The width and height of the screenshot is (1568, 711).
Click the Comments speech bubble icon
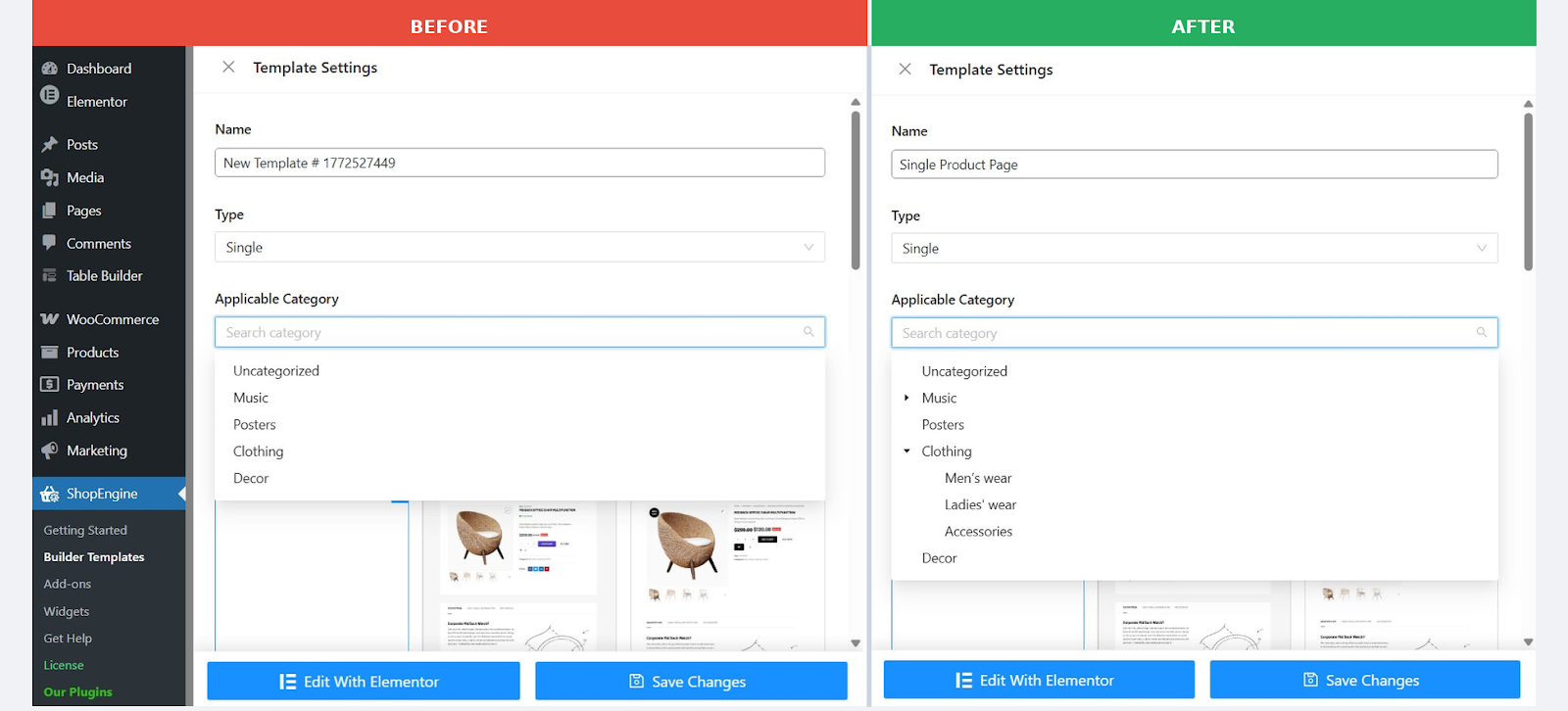(x=50, y=243)
